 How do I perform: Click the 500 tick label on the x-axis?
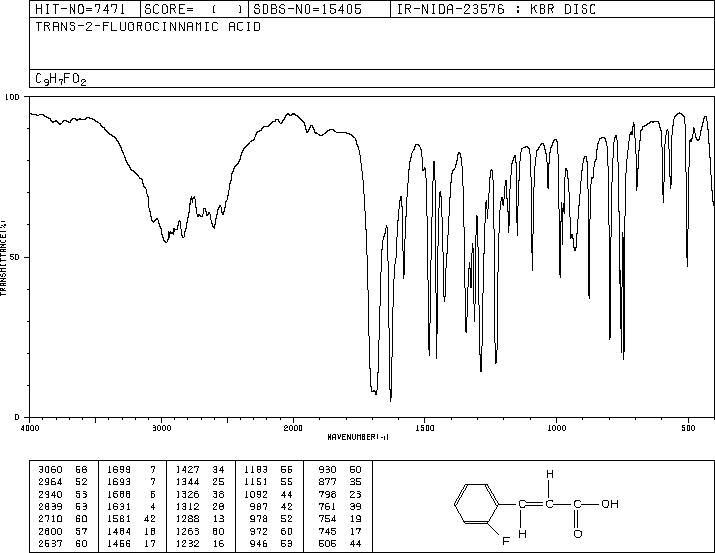point(688,428)
